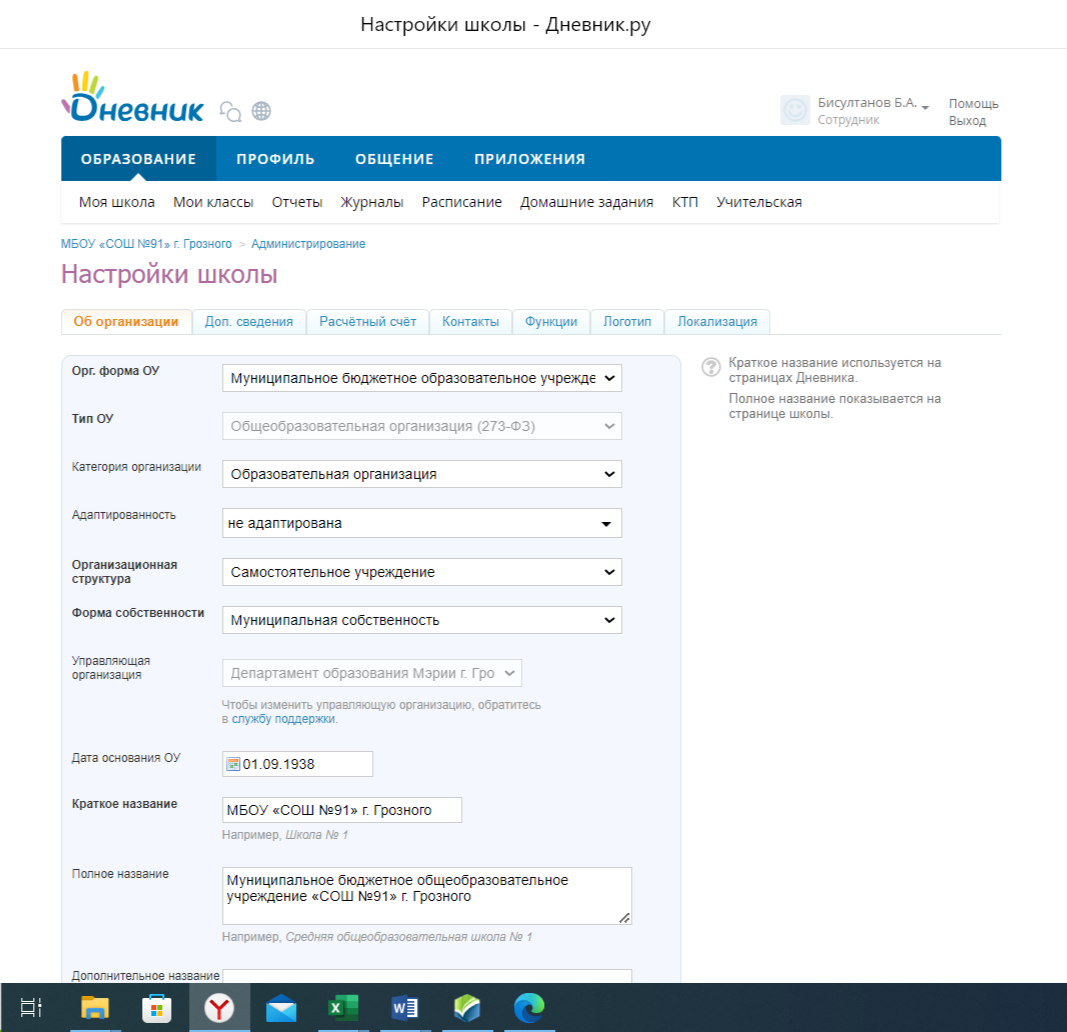Click the Выход logout link
The height and width of the screenshot is (1032, 1067).
[967, 121]
